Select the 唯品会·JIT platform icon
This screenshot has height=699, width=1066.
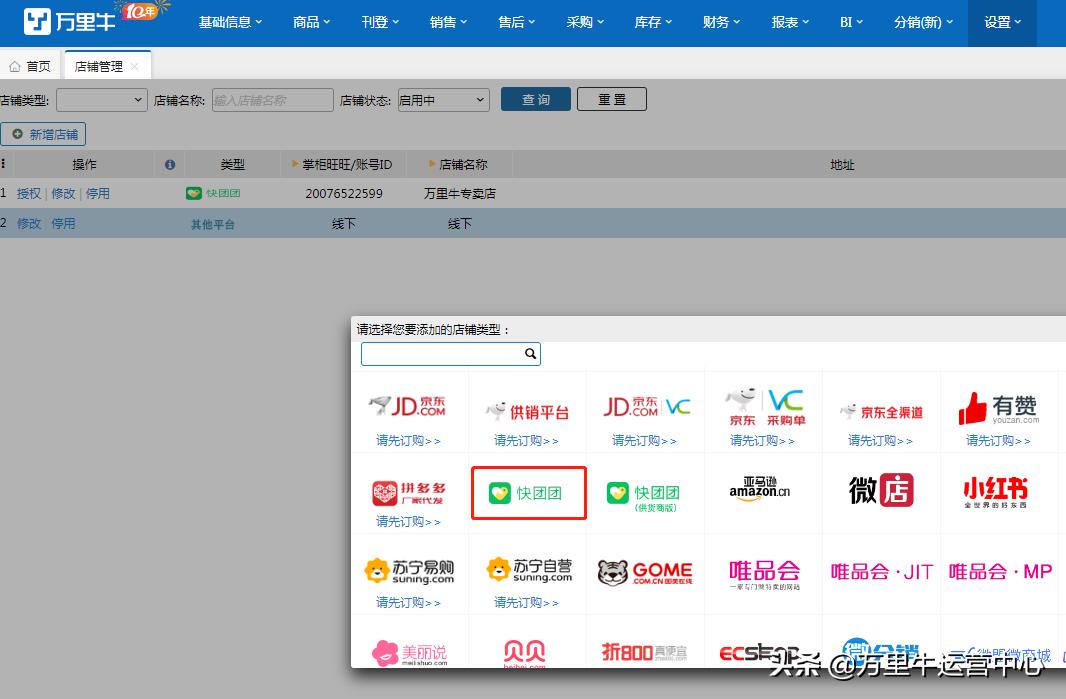tap(880, 572)
